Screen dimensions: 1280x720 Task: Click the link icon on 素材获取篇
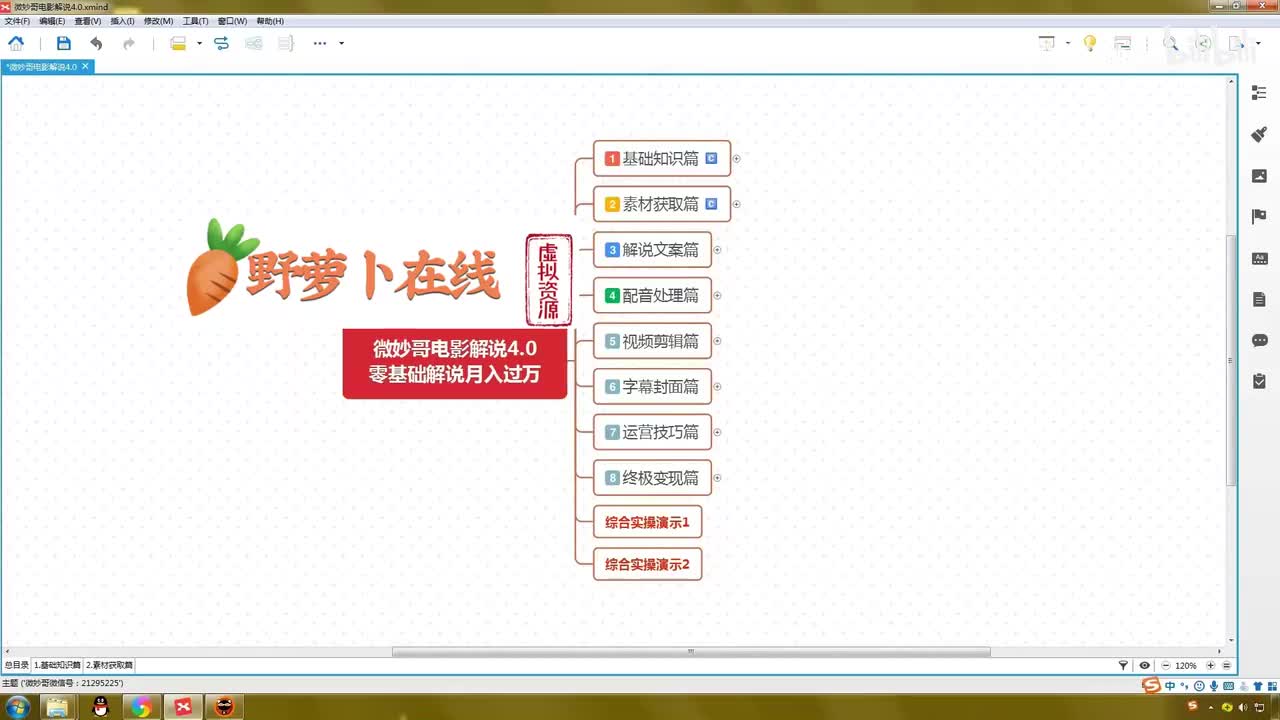point(711,204)
